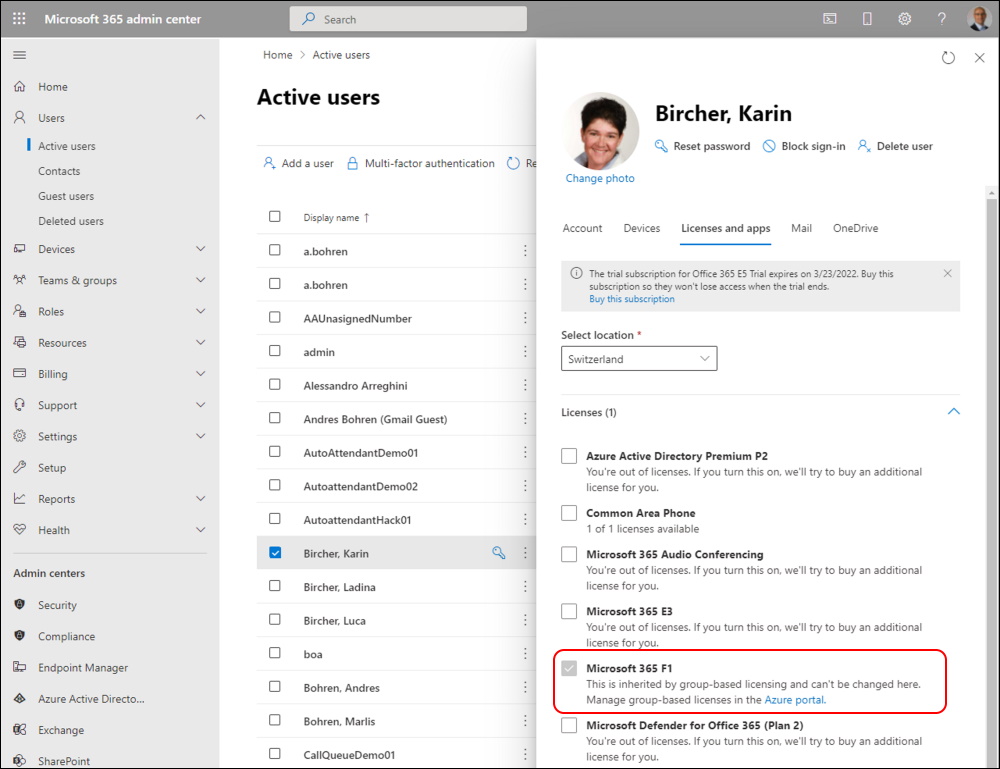
Task: Switch to the Devices tab in panel
Action: coord(642,228)
